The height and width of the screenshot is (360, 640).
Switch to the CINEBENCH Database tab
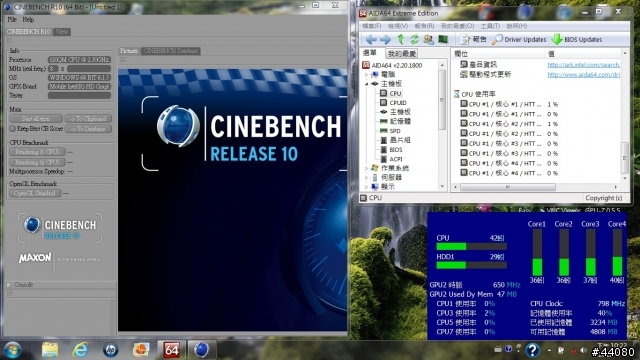click(x=170, y=51)
